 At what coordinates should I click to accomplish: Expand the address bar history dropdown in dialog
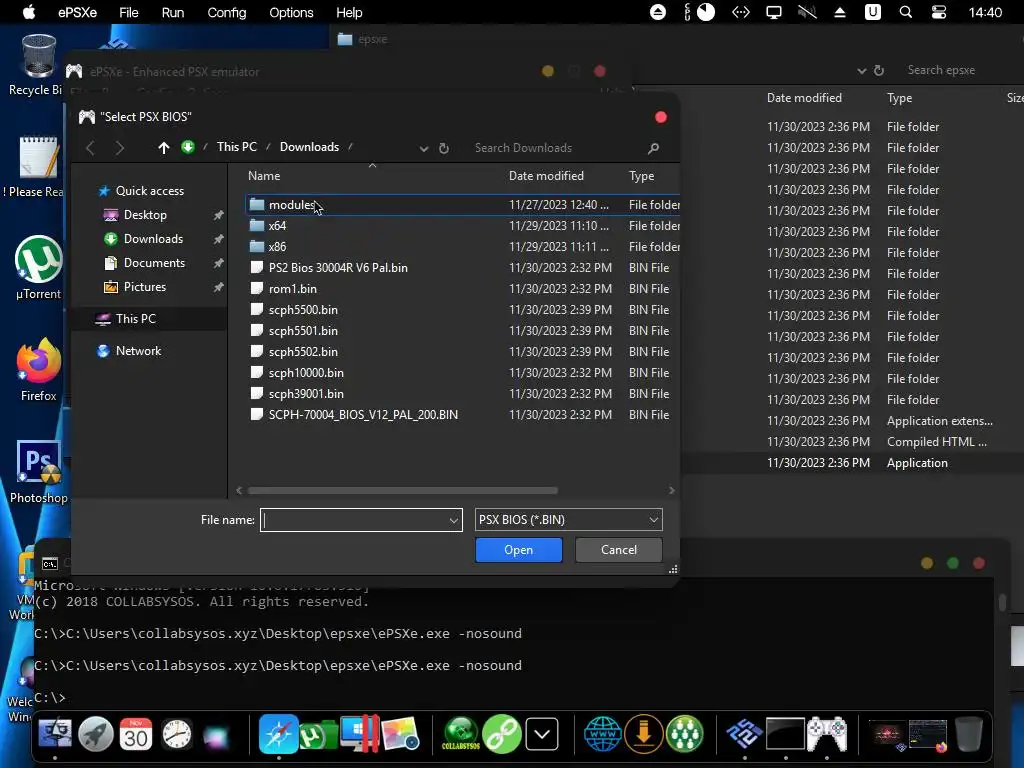(x=423, y=148)
